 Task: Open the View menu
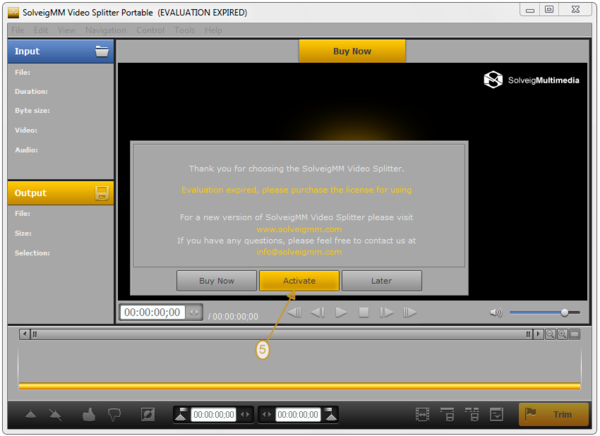[x=67, y=30]
